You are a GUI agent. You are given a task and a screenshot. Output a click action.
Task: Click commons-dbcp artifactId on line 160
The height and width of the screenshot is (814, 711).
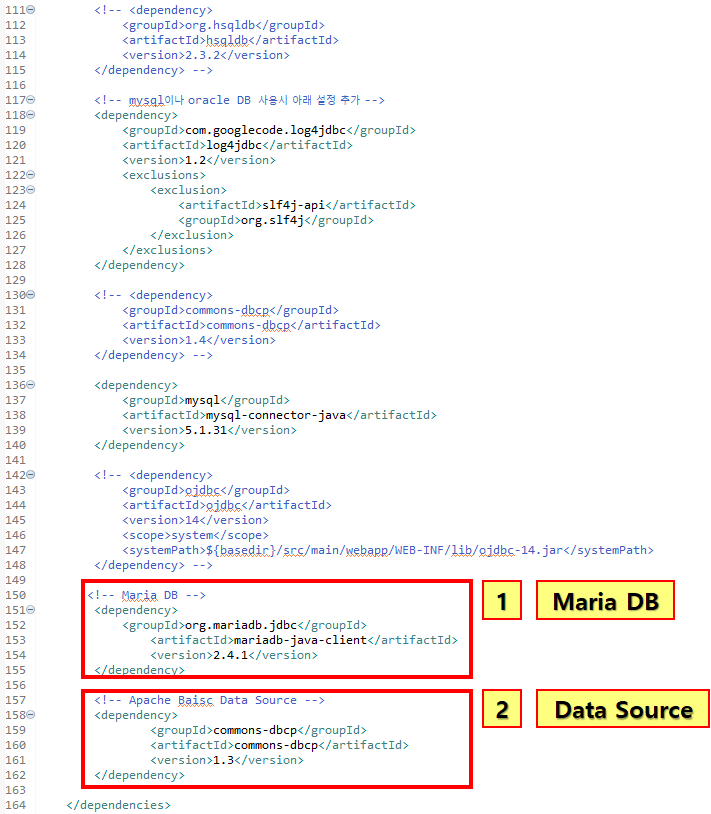pyautogui.click(x=276, y=745)
